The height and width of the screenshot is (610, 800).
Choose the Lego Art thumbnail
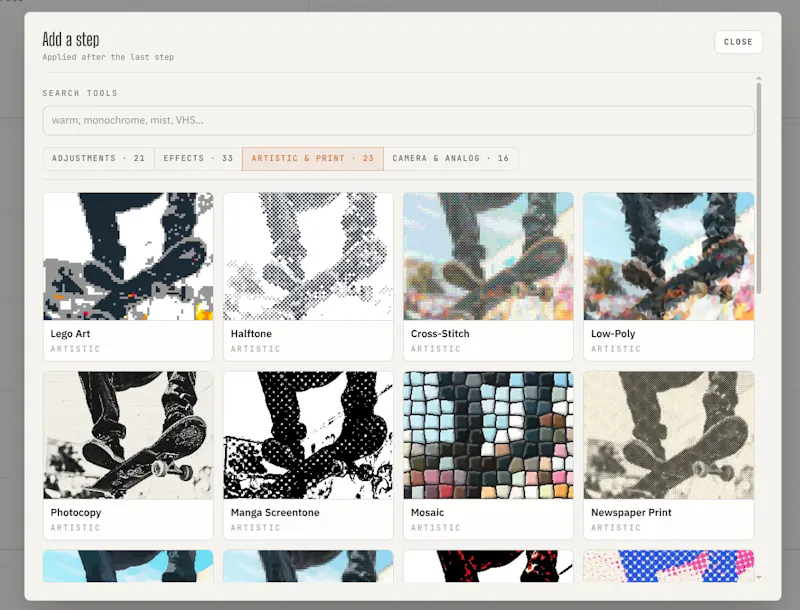128,256
